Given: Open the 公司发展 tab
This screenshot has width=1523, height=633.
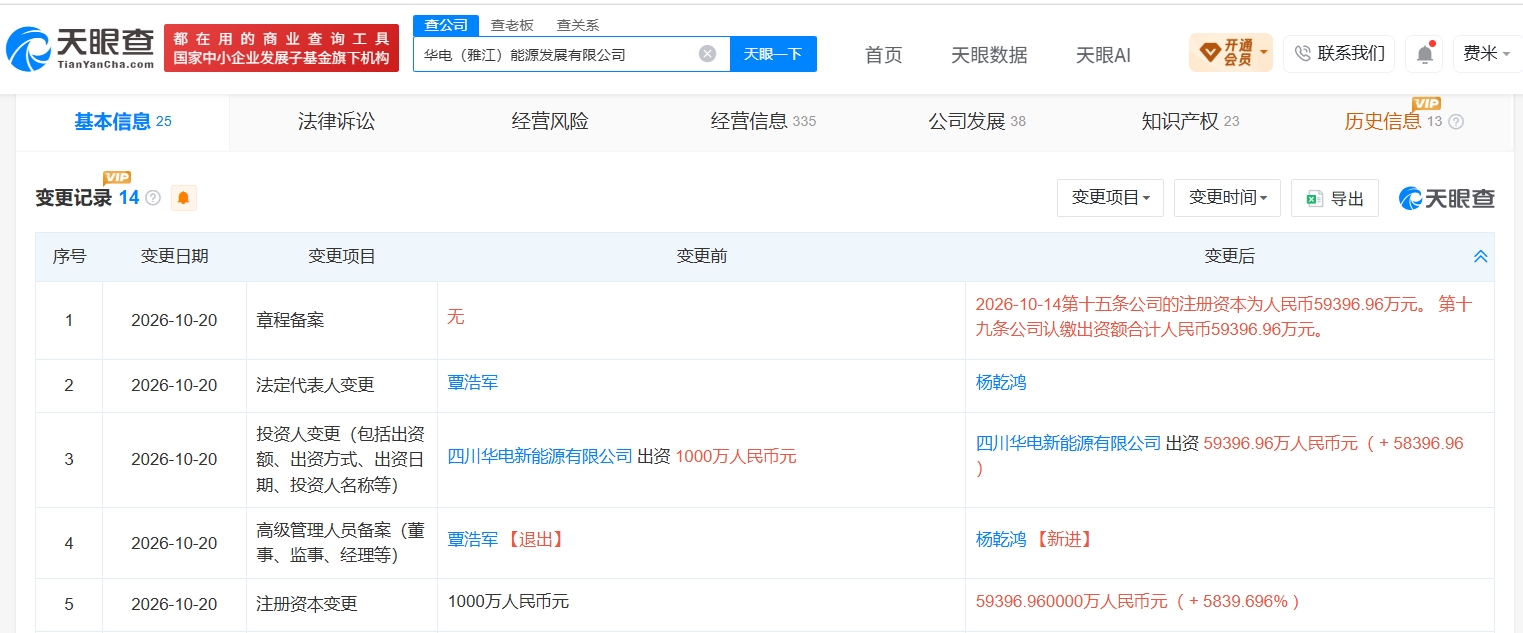Looking at the screenshot, I should (x=977, y=122).
